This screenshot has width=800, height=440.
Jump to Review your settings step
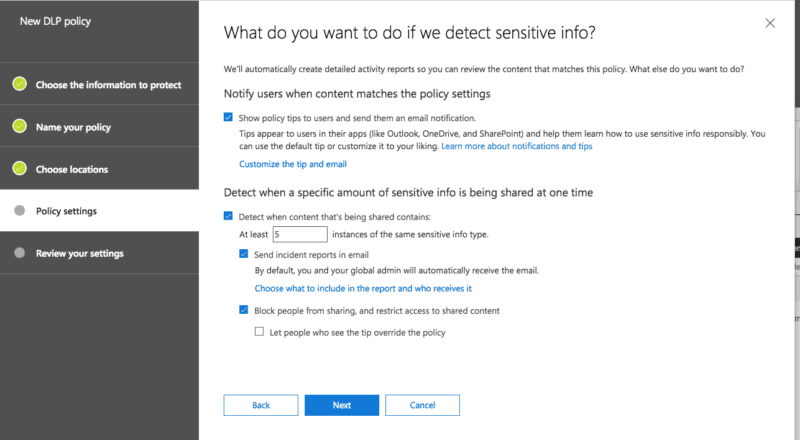pyautogui.click(x=79, y=253)
